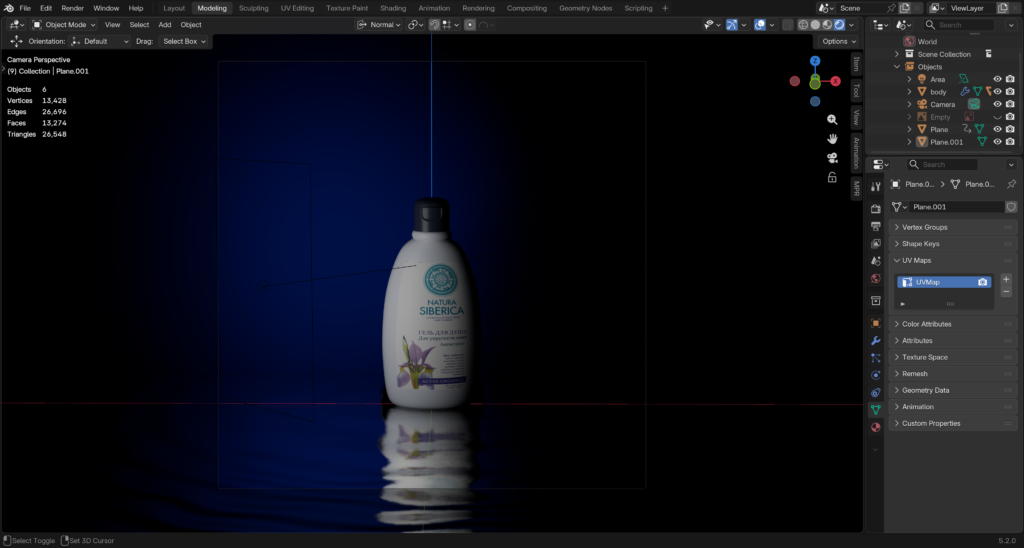Open the Normal orientation dropdown
The width and height of the screenshot is (1024, 548).
[x=380, y=25]
